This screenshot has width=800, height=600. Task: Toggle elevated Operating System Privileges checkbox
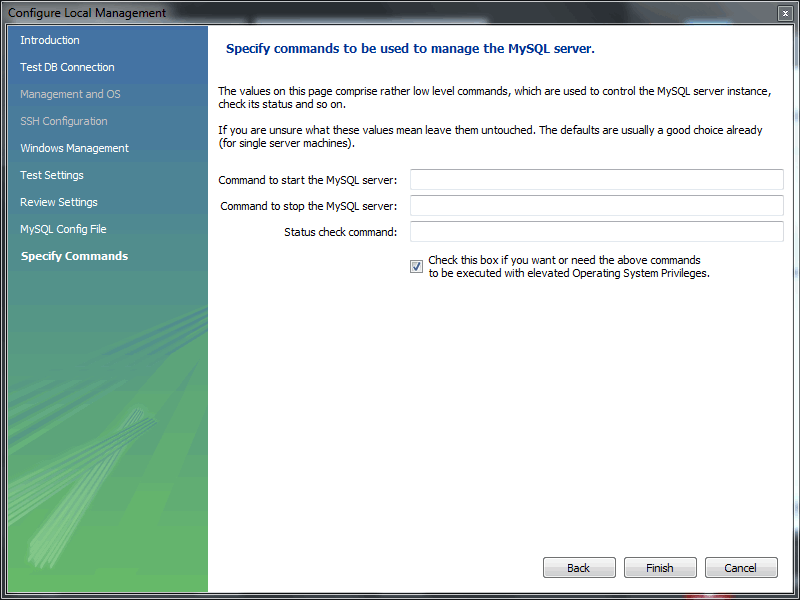pos(416,266)
